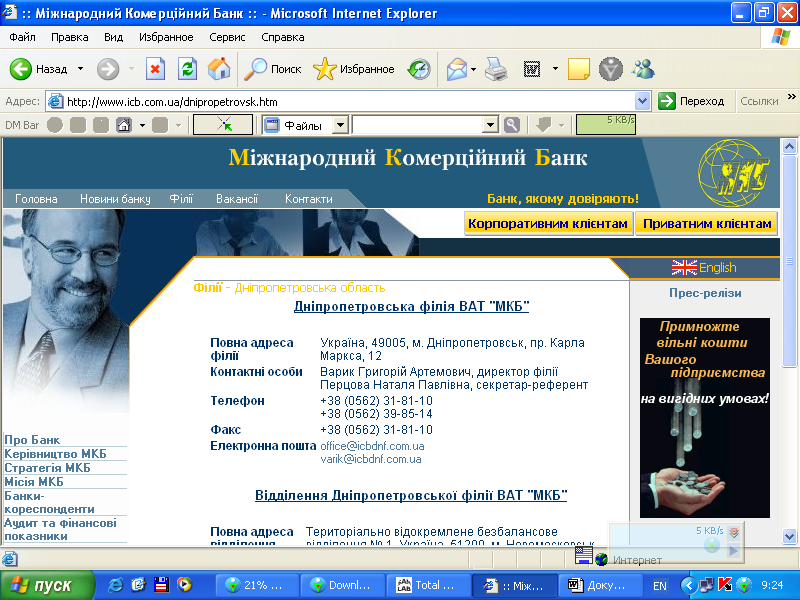Open Аудит та фінансові показники link
This screenshot has width=800, height=600.
[60, 529]
